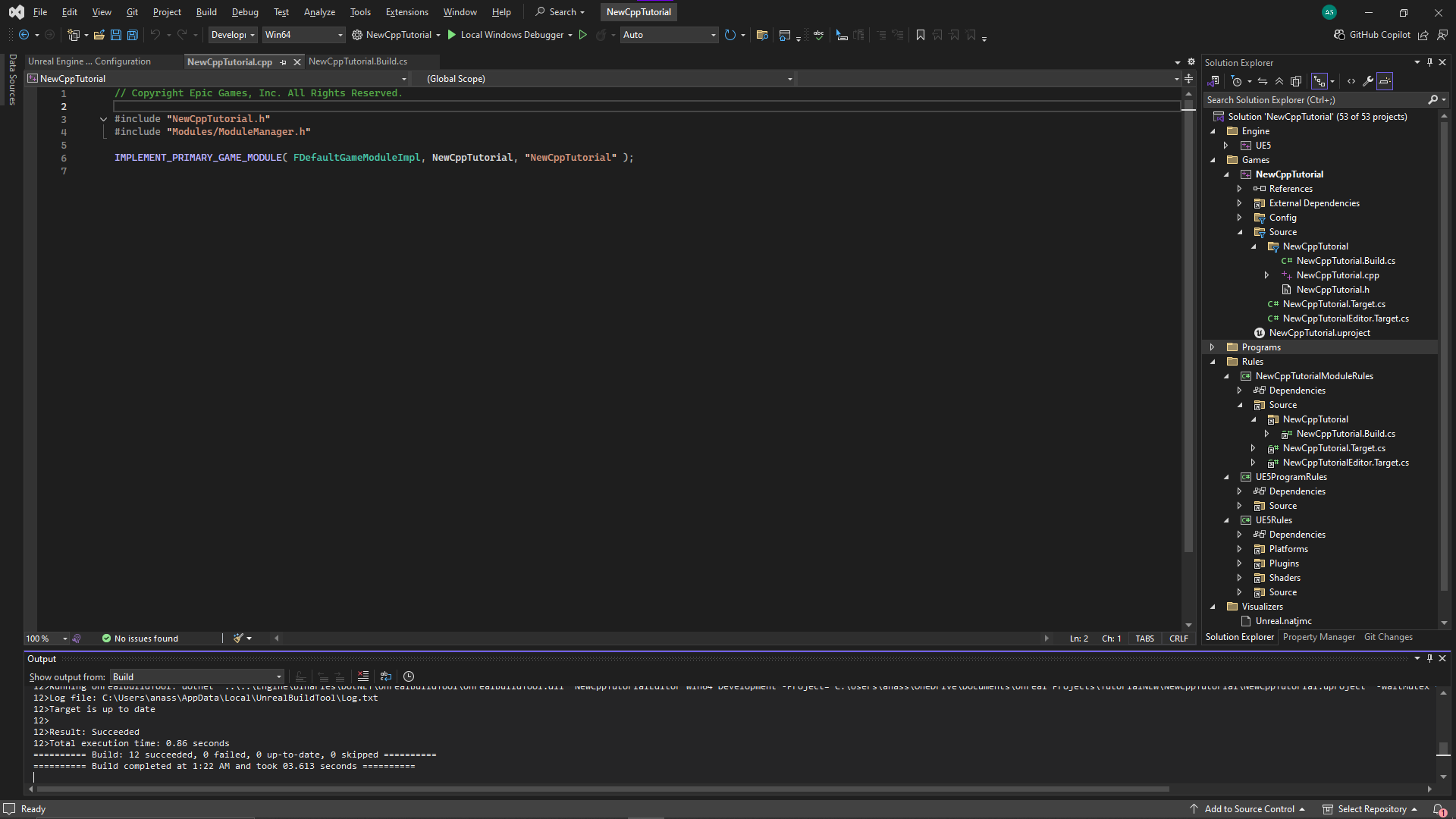Pin the Output panel
The height and width of the screenshot is (819, 1456).
[1429, 658]
